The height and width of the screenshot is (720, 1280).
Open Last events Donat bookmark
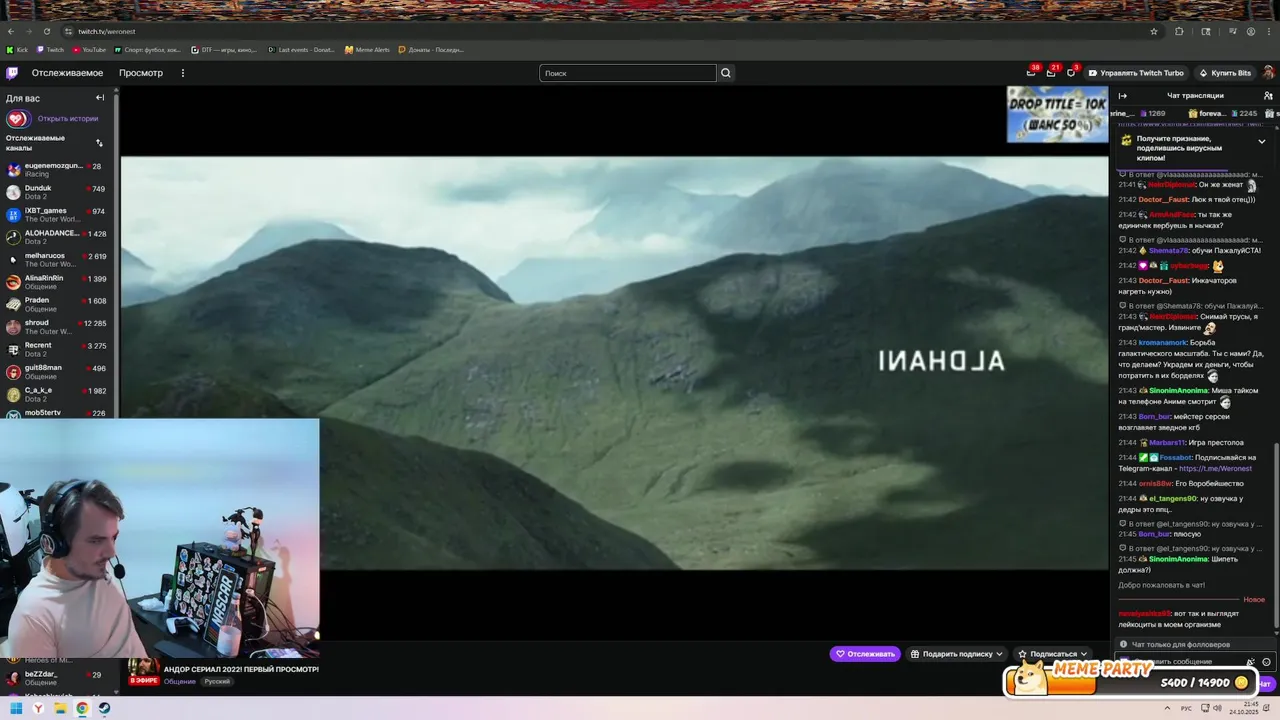pos(301,49)
